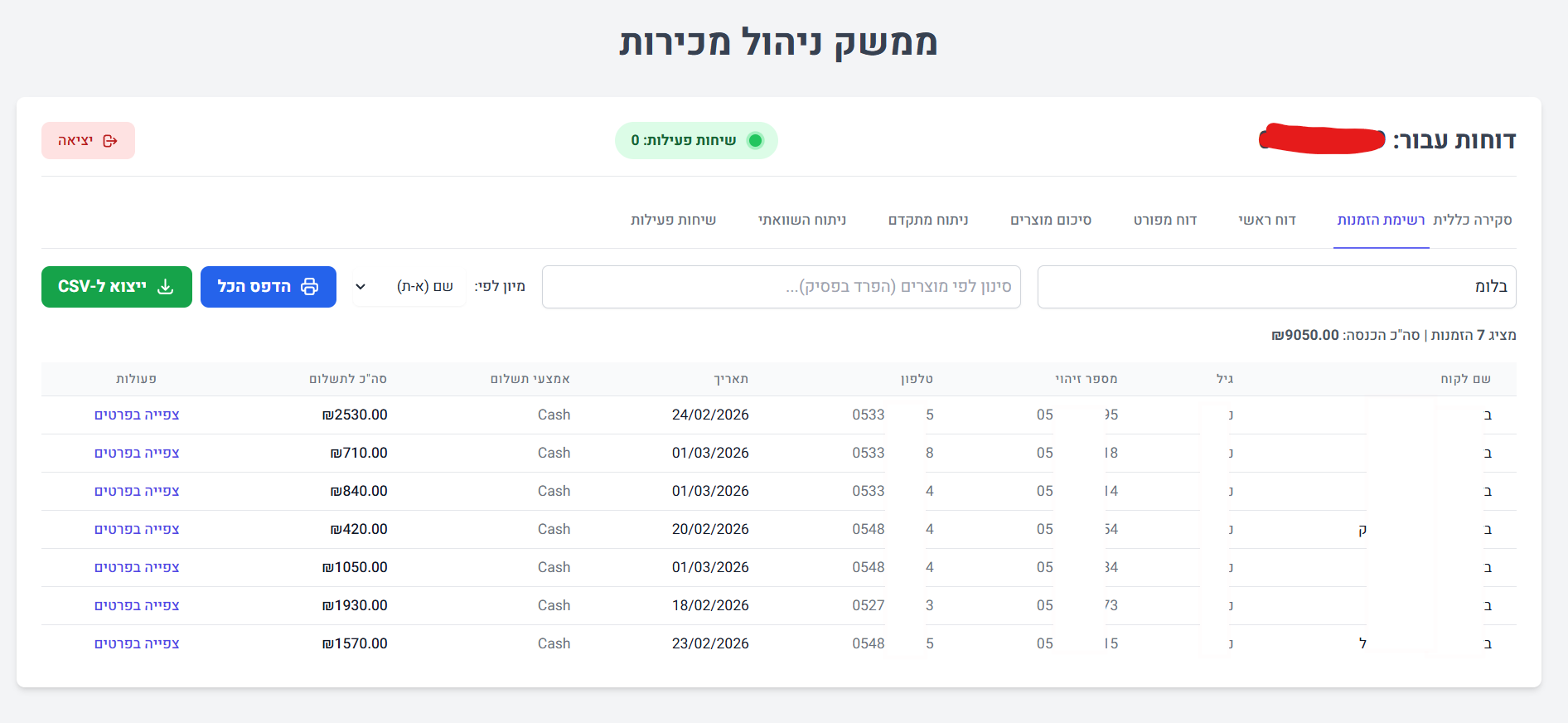
Task: Switch to the ניתוח השוואתי tab
Action: click(801, 220)
